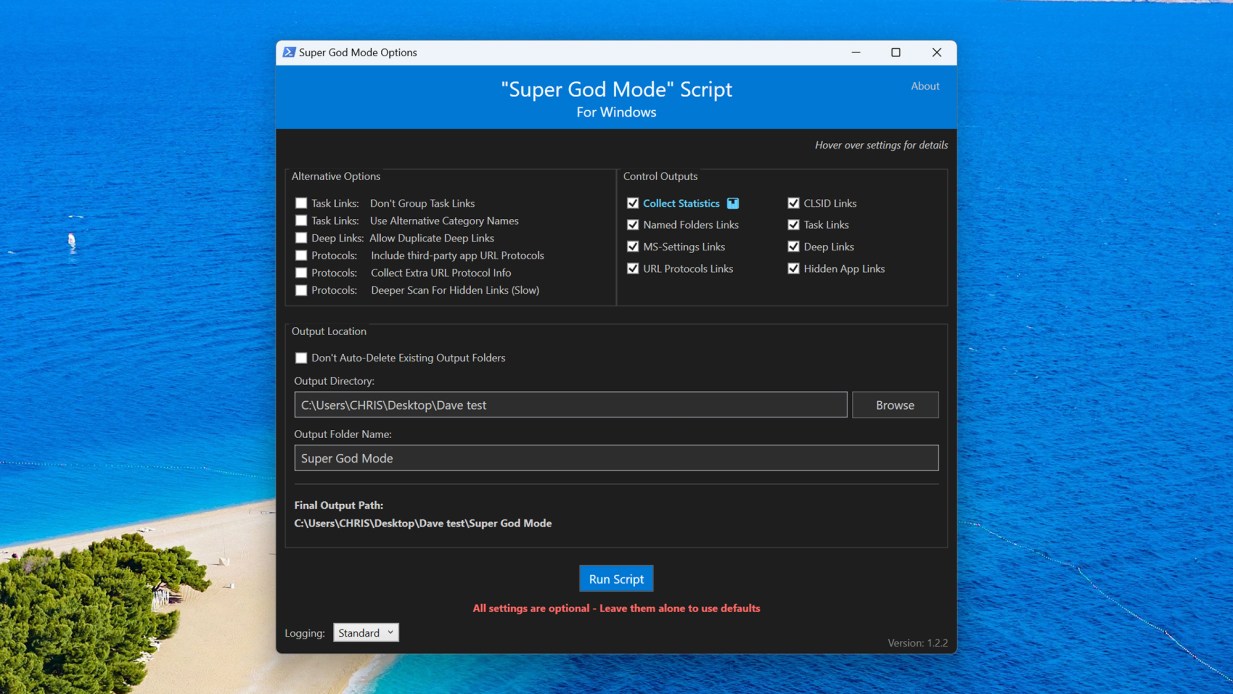Click the Super God Mode app icon in titlebar

[289, 52]
